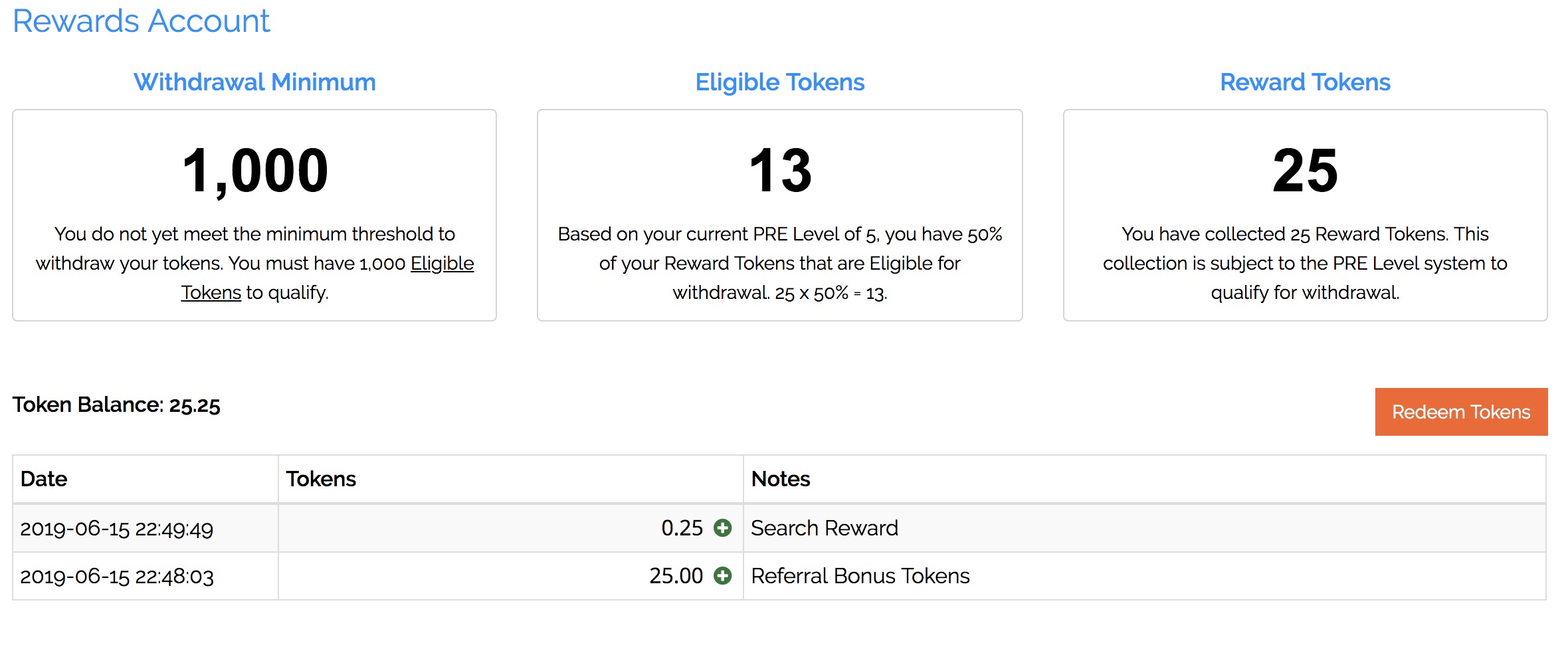Click the large 1,000 minimum figure
Image resolution: width=1568 pixels, height=651 pixels.
pos(255,171)
